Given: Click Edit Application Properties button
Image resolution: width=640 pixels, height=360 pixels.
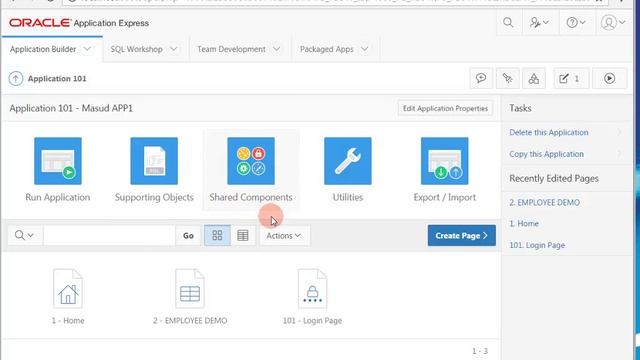Looking at the screenshot, I should [x=445, y=108].
